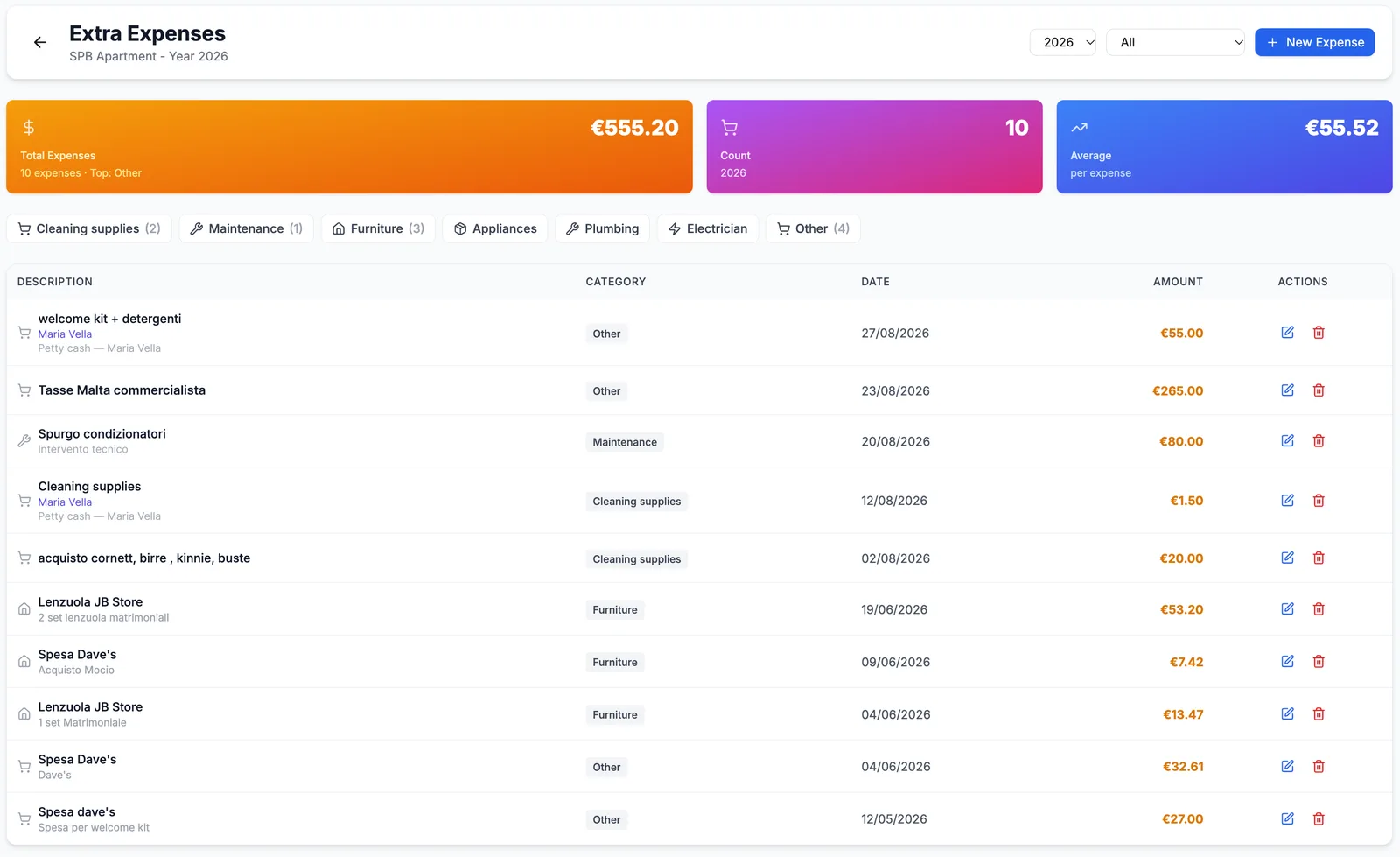
Task: Delete the acquisto cornett, birre expense
Action: click(x=1319, y=558)
